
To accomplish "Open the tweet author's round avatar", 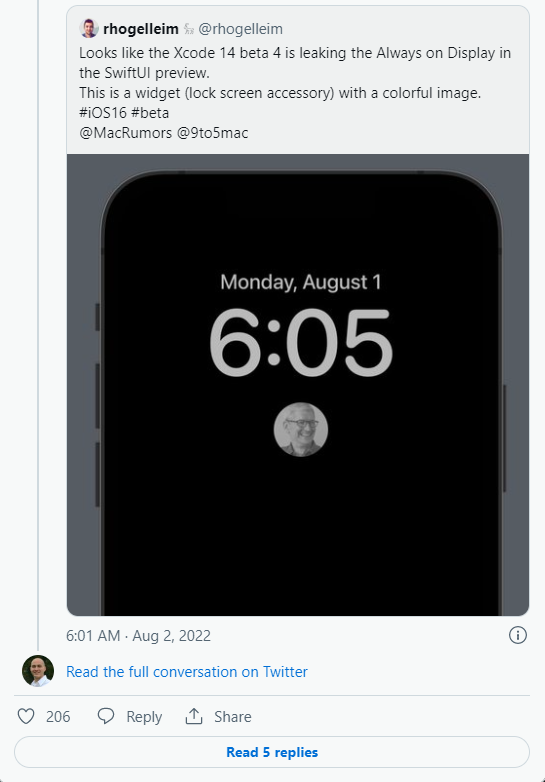I will click(x=38, y=671).
